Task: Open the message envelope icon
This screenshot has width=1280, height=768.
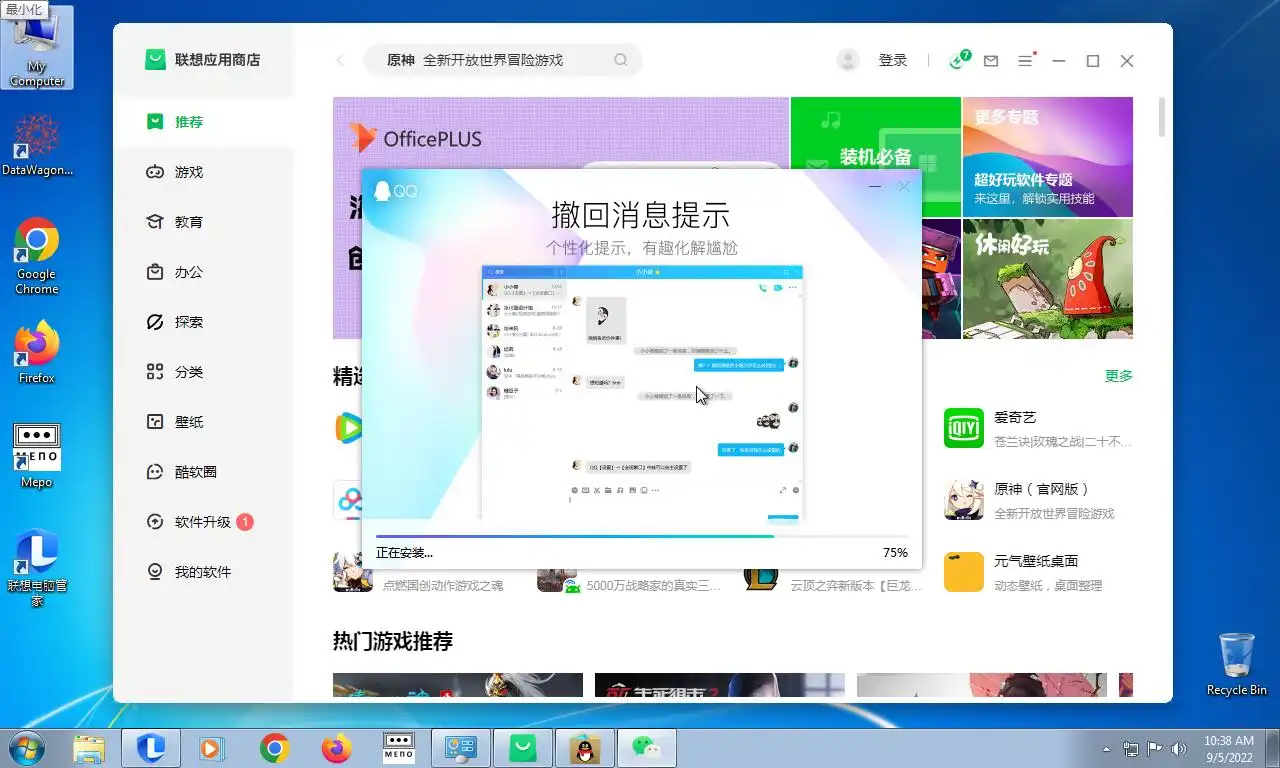Action: (991, 61)
